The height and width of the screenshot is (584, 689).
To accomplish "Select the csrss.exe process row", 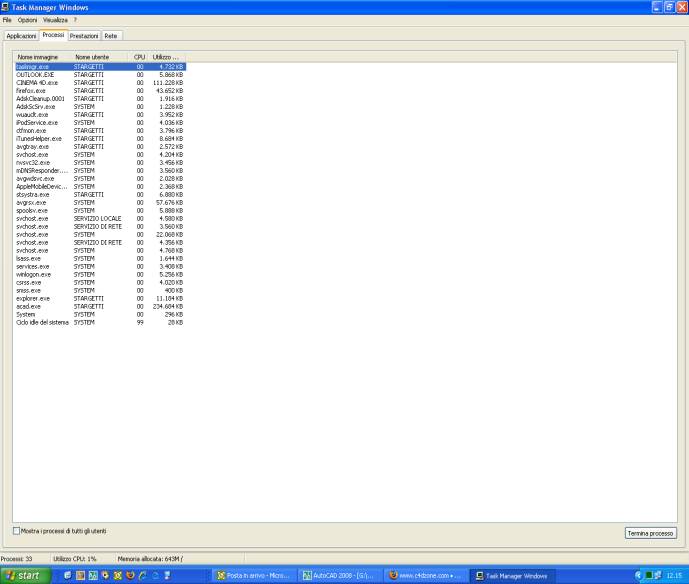I will (100, 282).
